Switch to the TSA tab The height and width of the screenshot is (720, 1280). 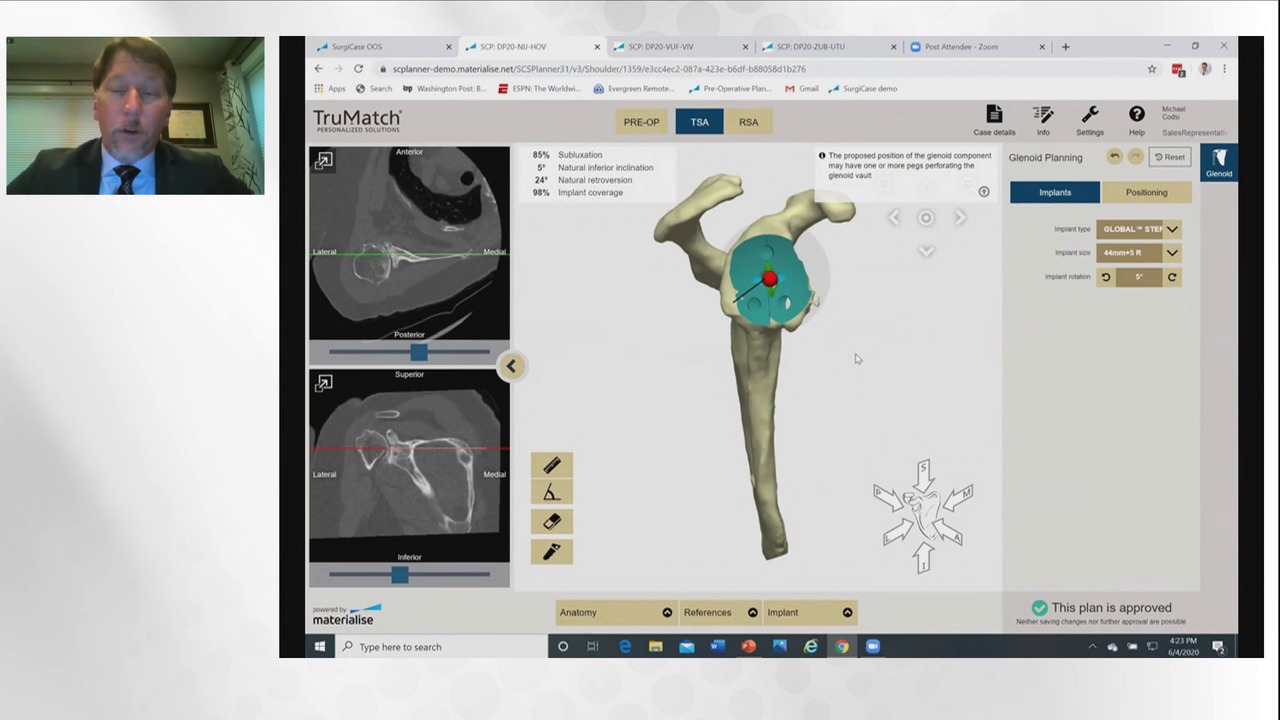[x=699, y=122]
